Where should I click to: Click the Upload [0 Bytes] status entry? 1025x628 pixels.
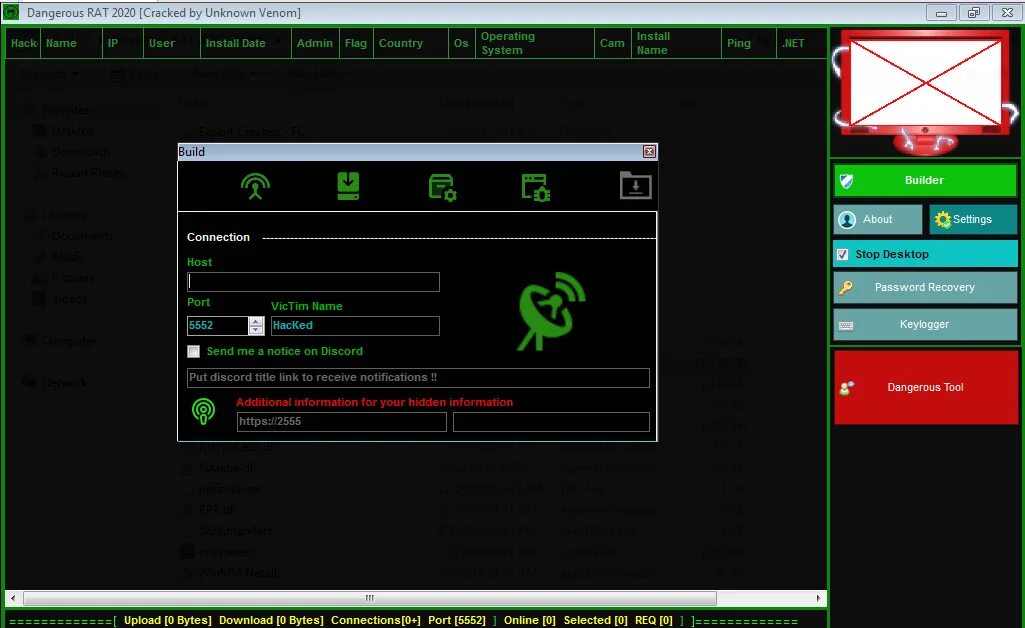point(167,620)
